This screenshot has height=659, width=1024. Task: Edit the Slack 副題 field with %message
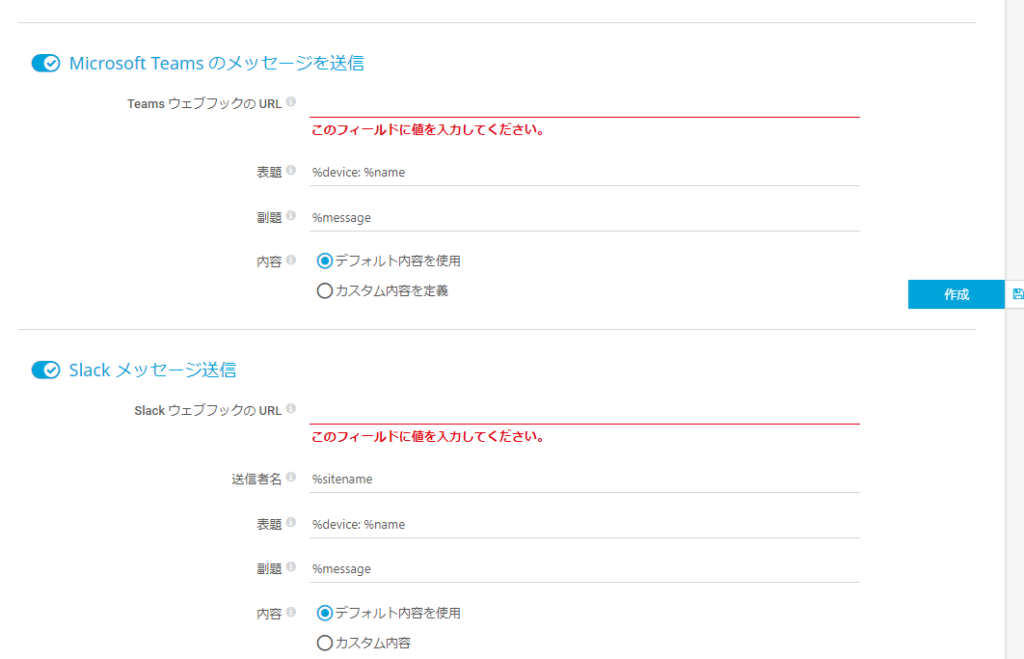click(584, 569)
